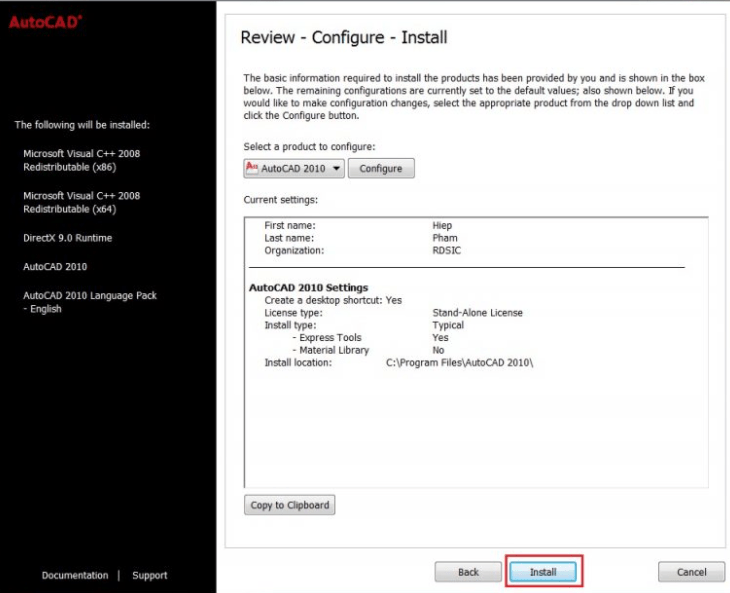Click the Organization value 'RDSIC'
Screen dimensions: 730x593
point(446,250)
